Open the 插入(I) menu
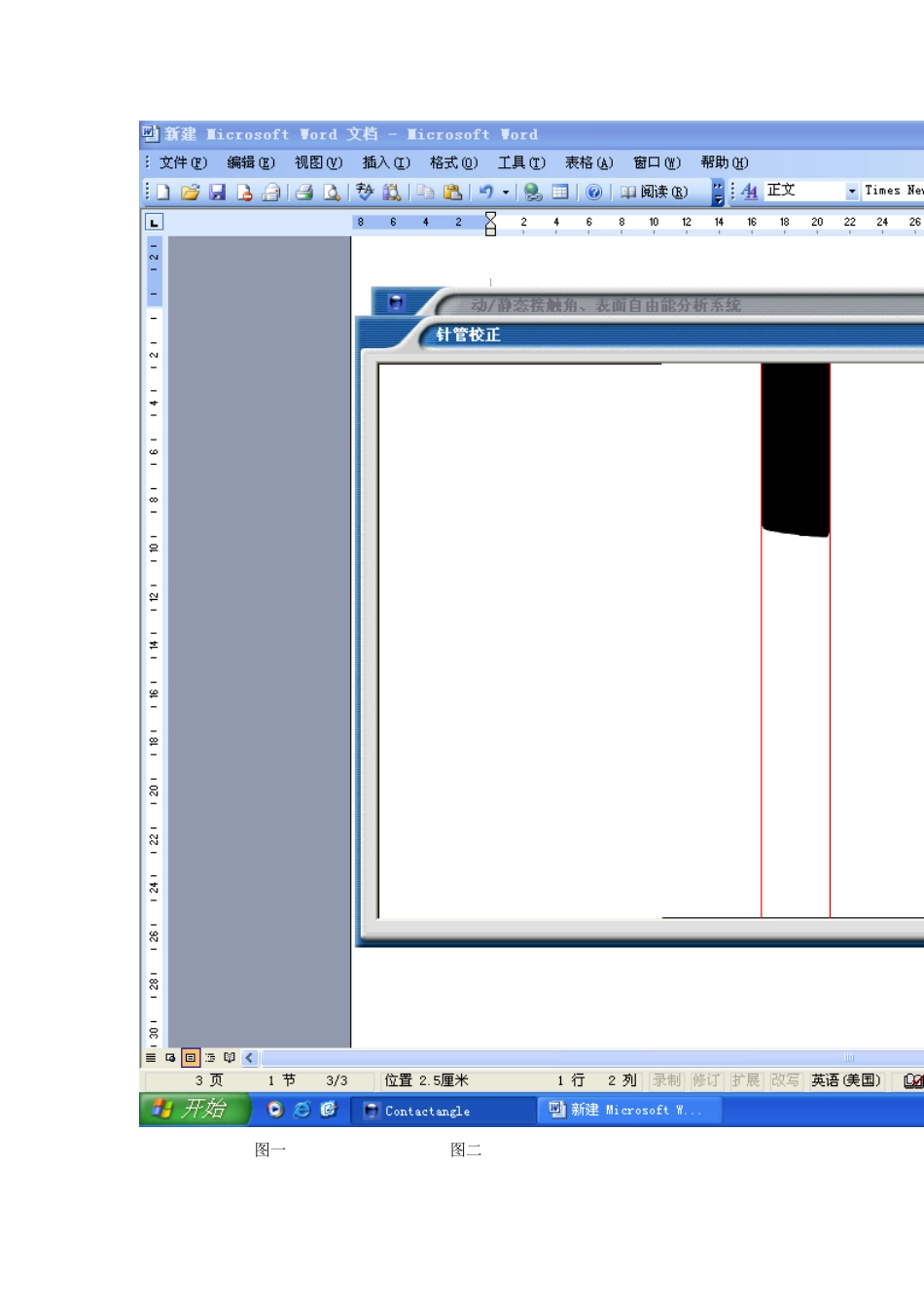 pos(386,162)
